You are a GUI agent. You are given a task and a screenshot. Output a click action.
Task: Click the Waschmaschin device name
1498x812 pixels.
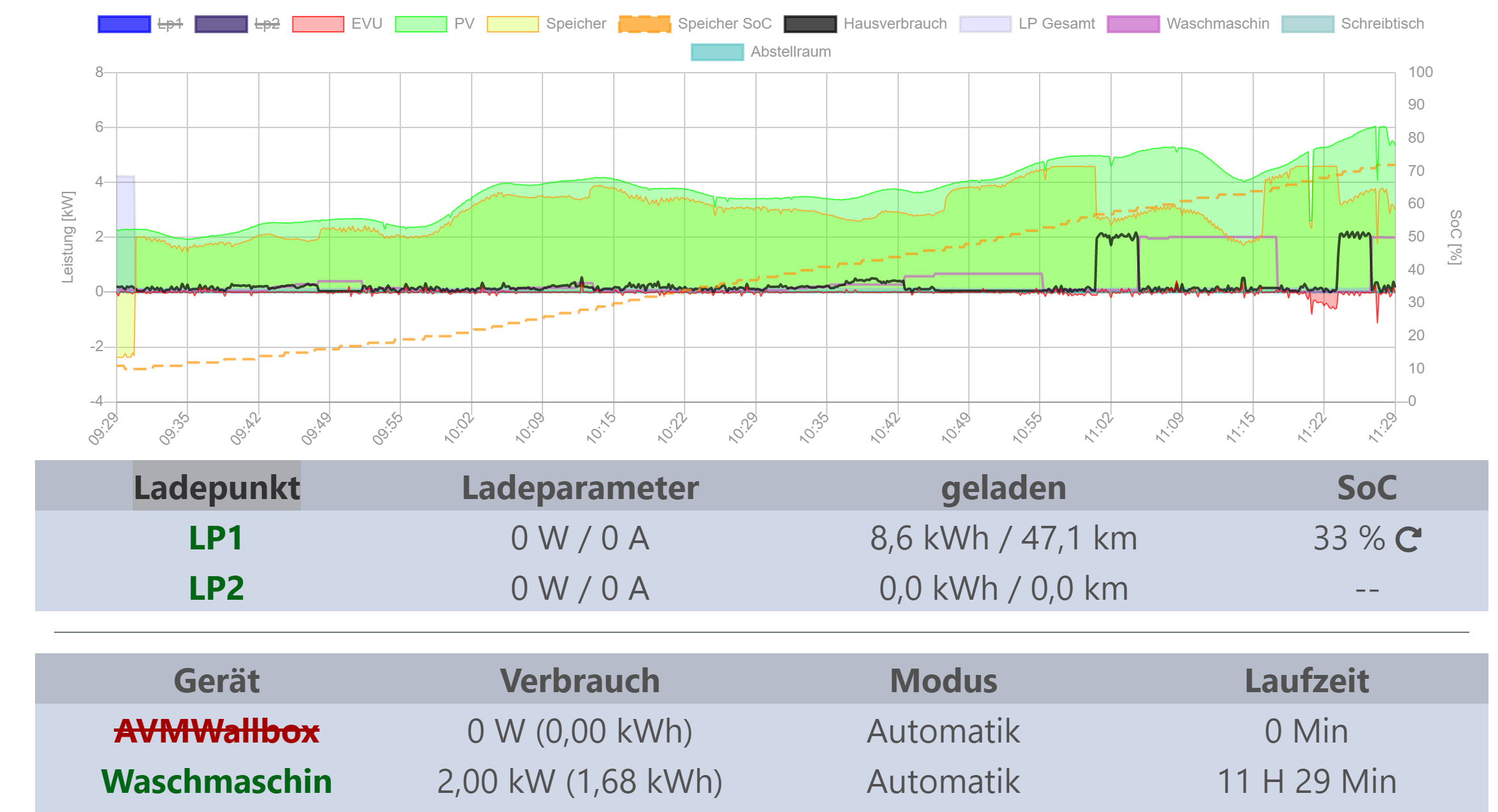pos(216,781)
